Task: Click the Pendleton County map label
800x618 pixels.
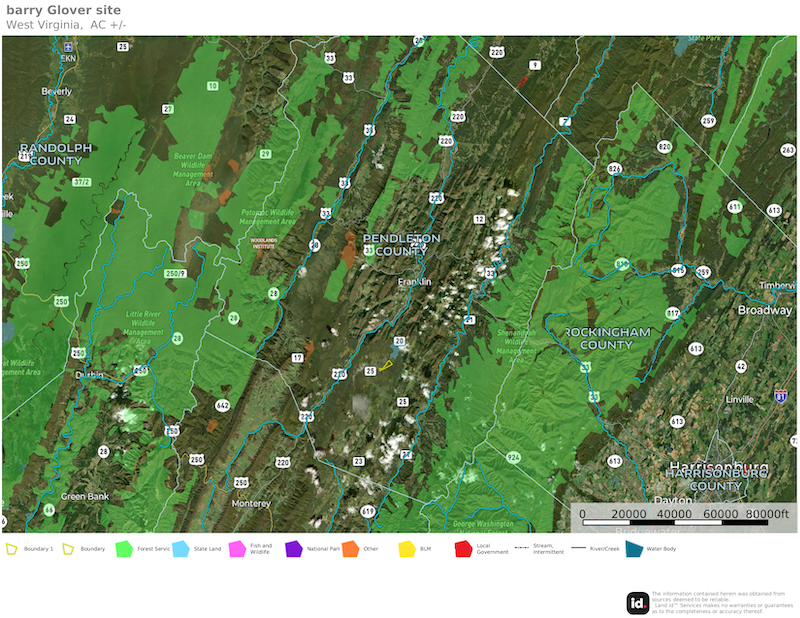Action: pos(400,244)
